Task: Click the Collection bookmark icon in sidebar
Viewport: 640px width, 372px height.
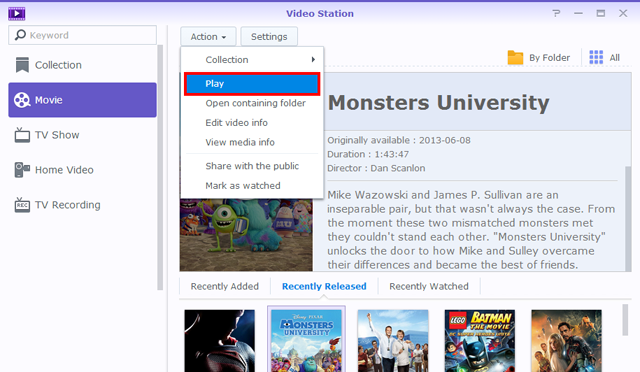Action: pos(22,65)
